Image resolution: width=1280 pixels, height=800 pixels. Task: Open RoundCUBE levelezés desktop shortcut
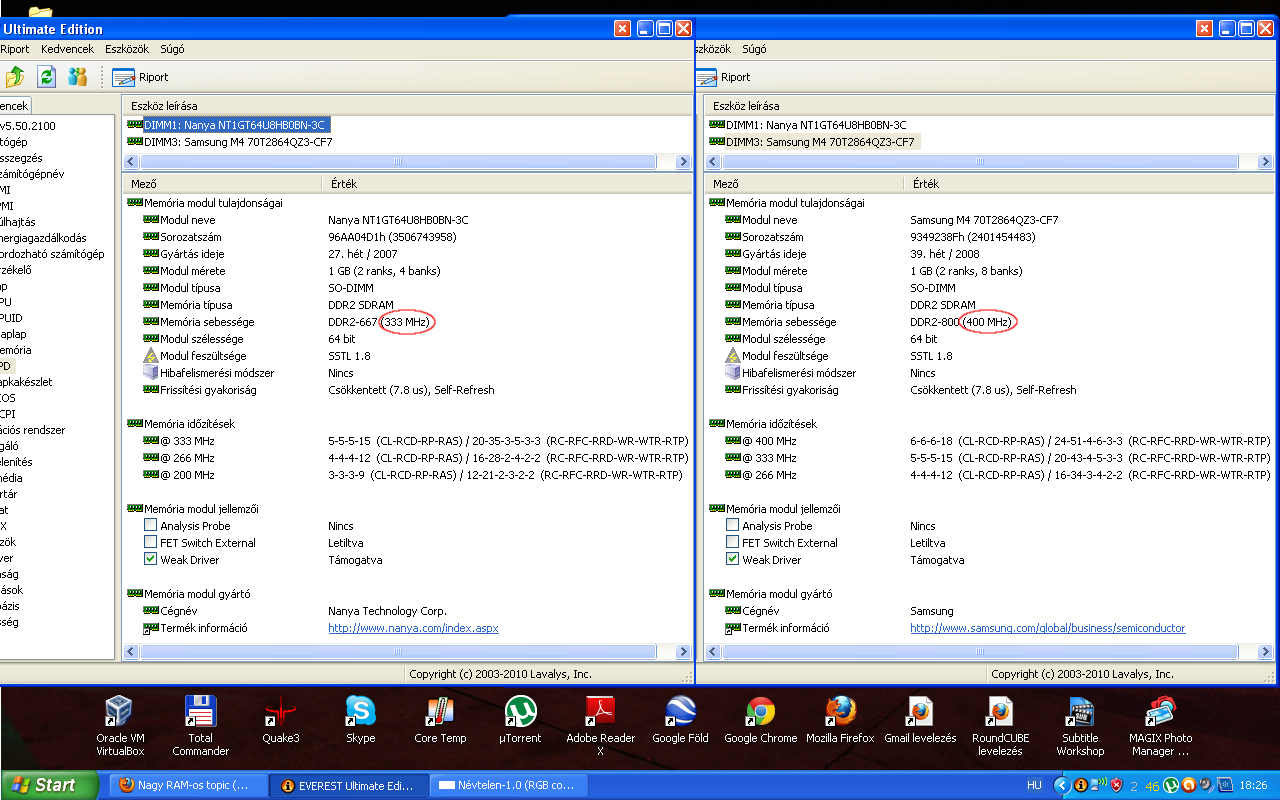pyautogui.click(x=1000, y=726)
